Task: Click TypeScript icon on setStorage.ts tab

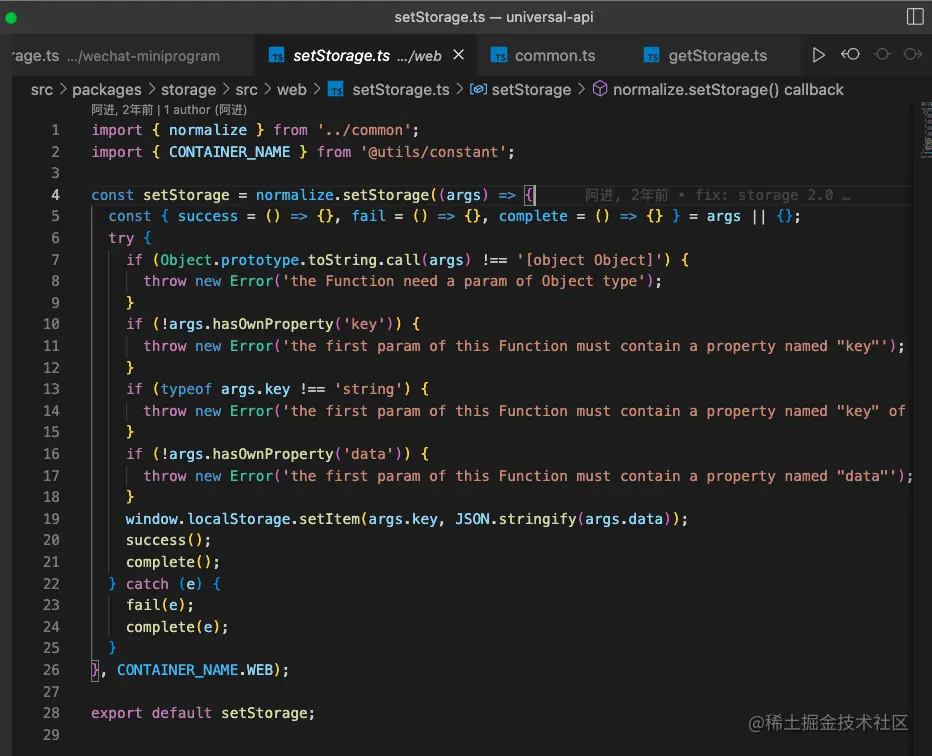Action: pyautogui.click(x=276, y=55)
